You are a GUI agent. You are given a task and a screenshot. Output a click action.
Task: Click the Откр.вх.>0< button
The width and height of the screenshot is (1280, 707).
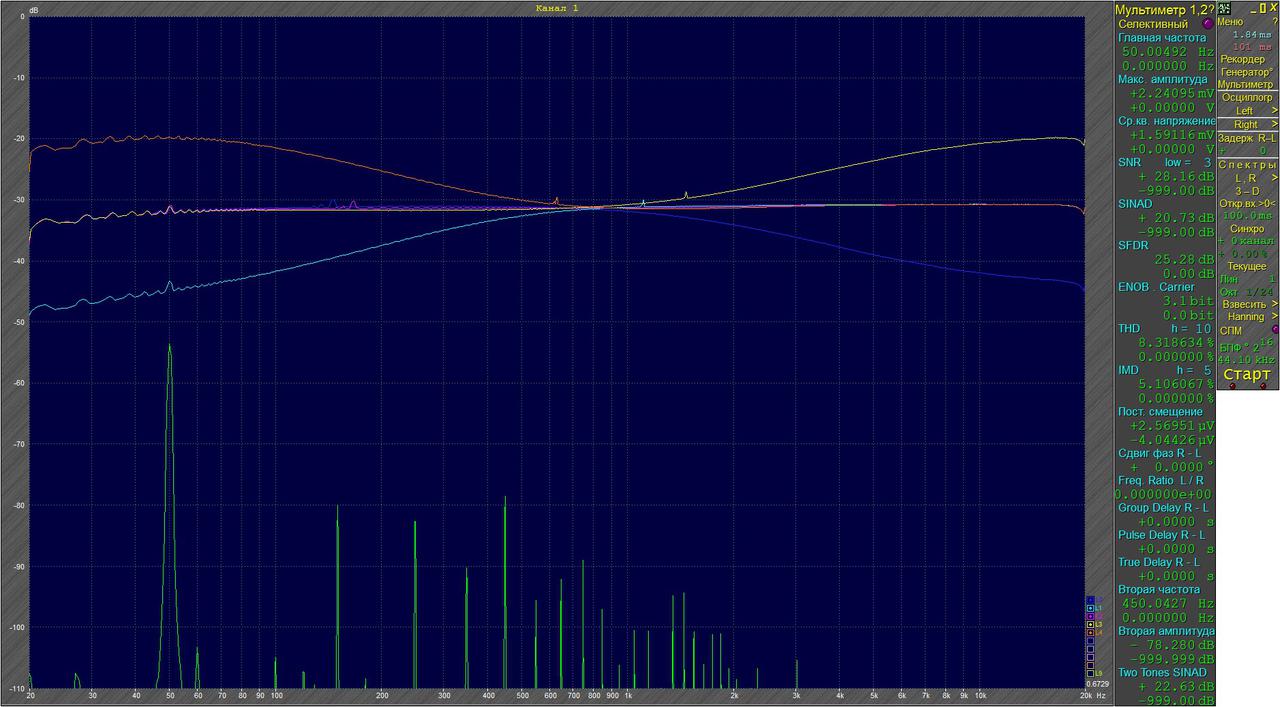1246,203
